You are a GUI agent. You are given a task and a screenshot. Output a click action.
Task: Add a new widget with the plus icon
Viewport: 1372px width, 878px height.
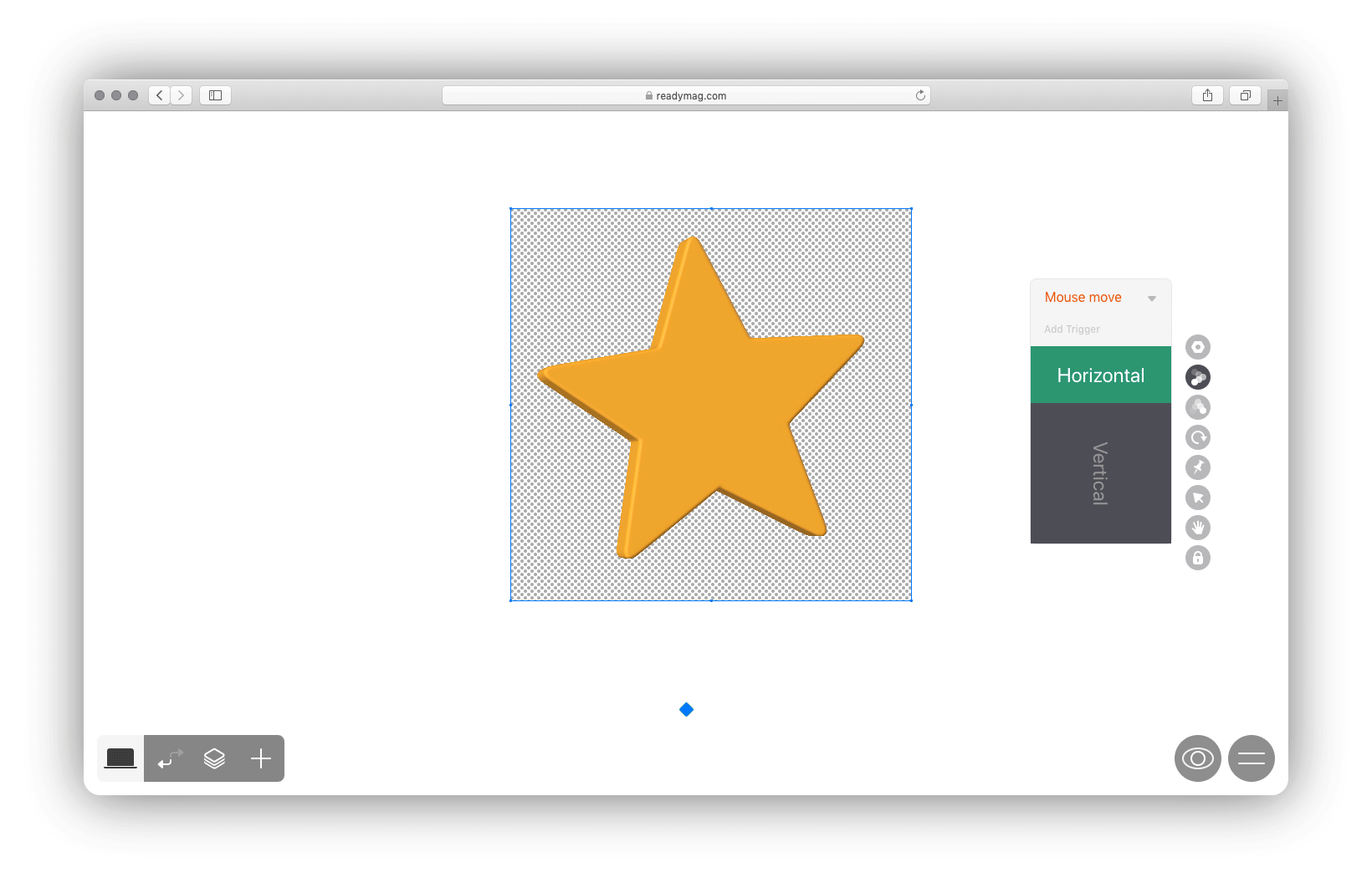coord(260,758)
